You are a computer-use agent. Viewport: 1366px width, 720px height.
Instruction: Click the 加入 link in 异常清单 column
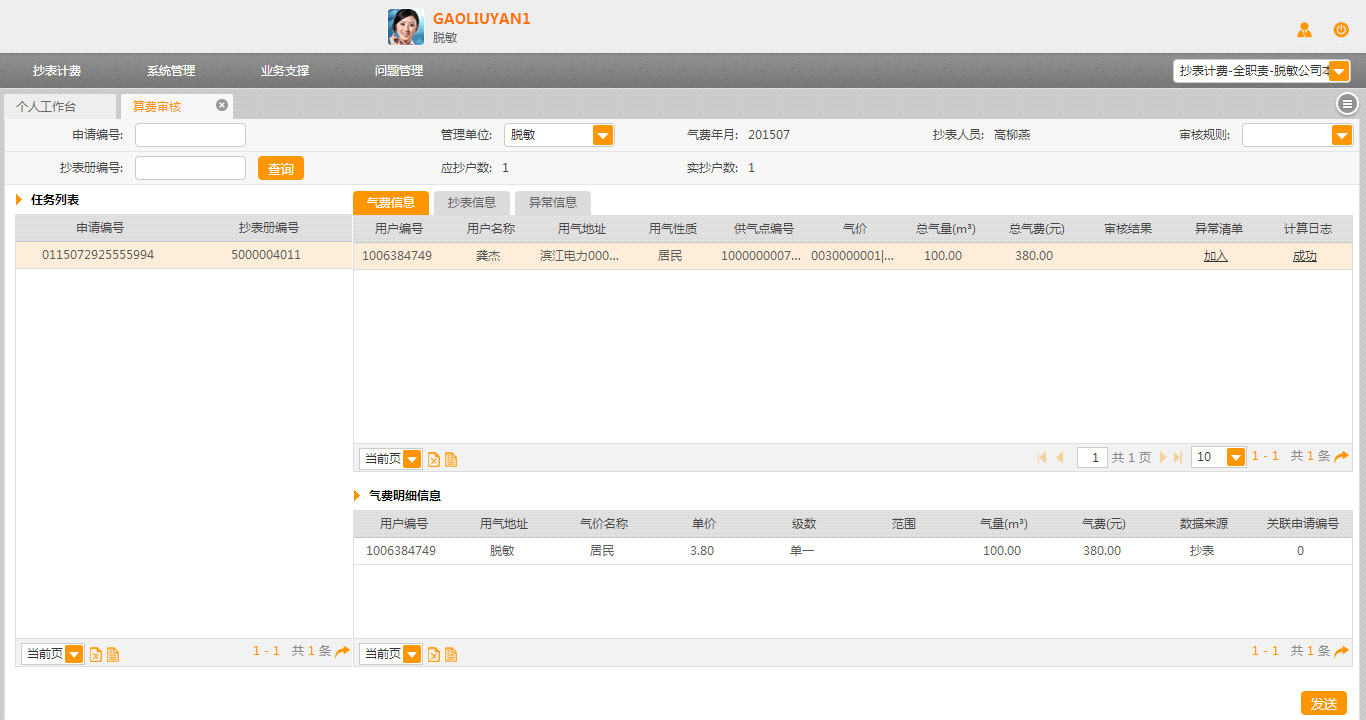tap(1215, 256)
